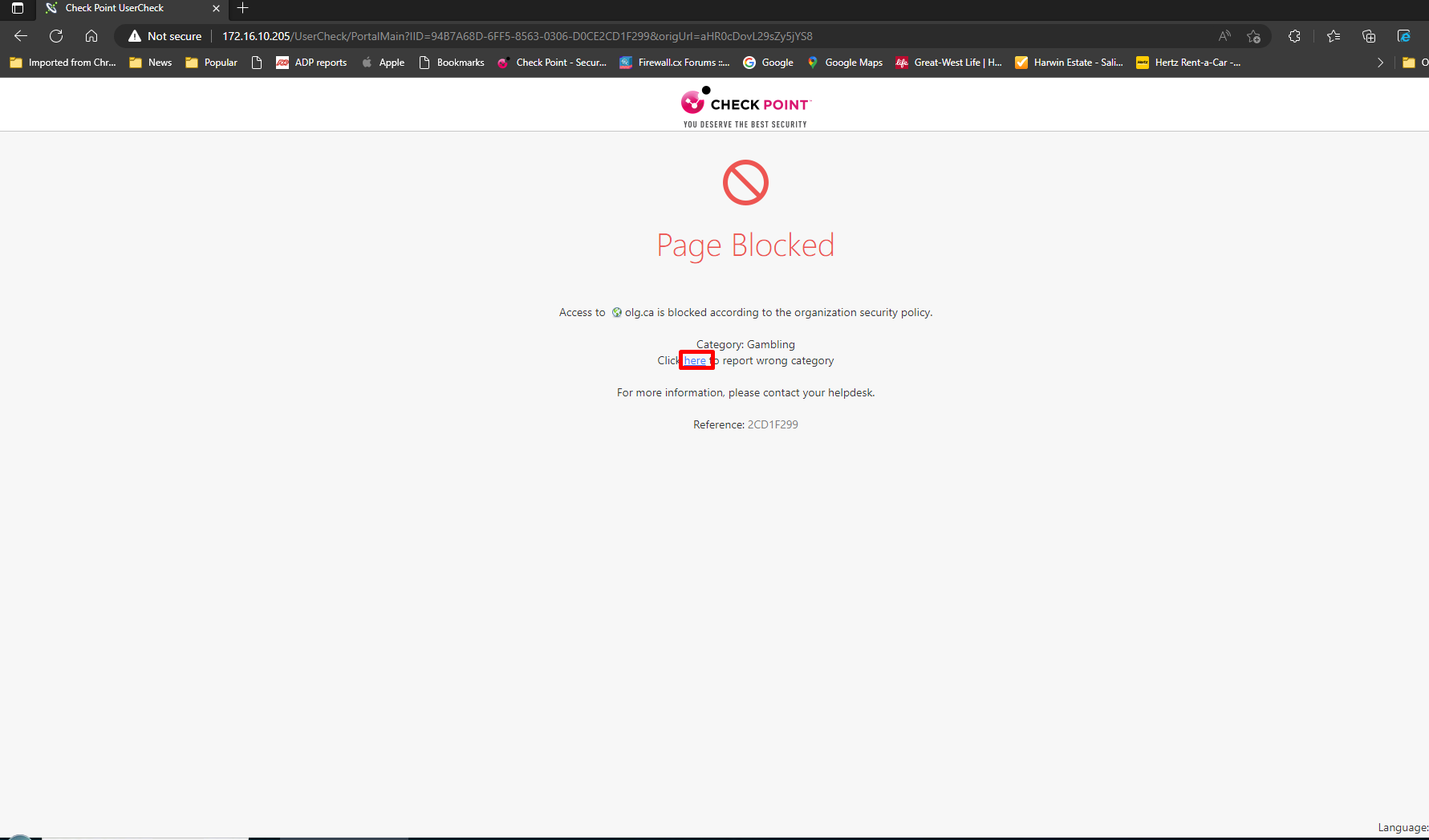Open the News bookmarks folder
1429x840 pixels.
[x=151, y=63]
